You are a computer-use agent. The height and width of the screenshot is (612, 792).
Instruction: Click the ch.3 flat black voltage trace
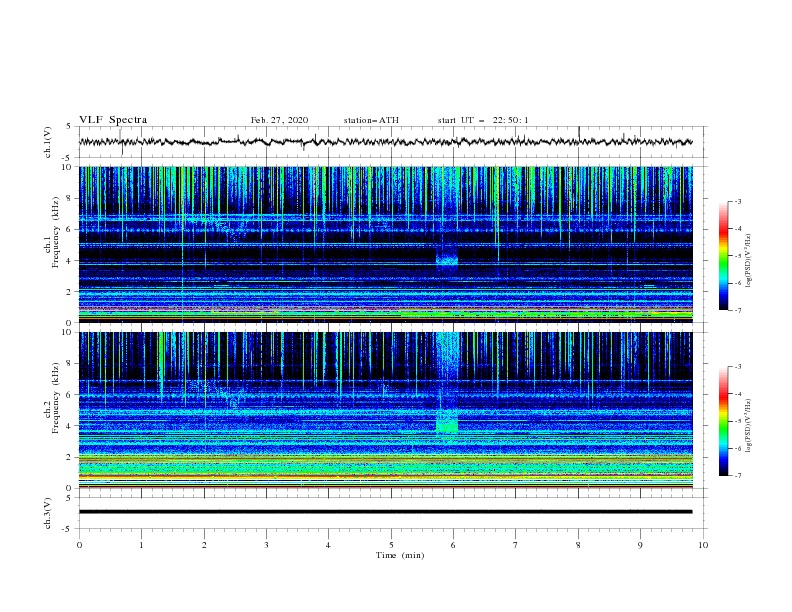pos(385,512)
